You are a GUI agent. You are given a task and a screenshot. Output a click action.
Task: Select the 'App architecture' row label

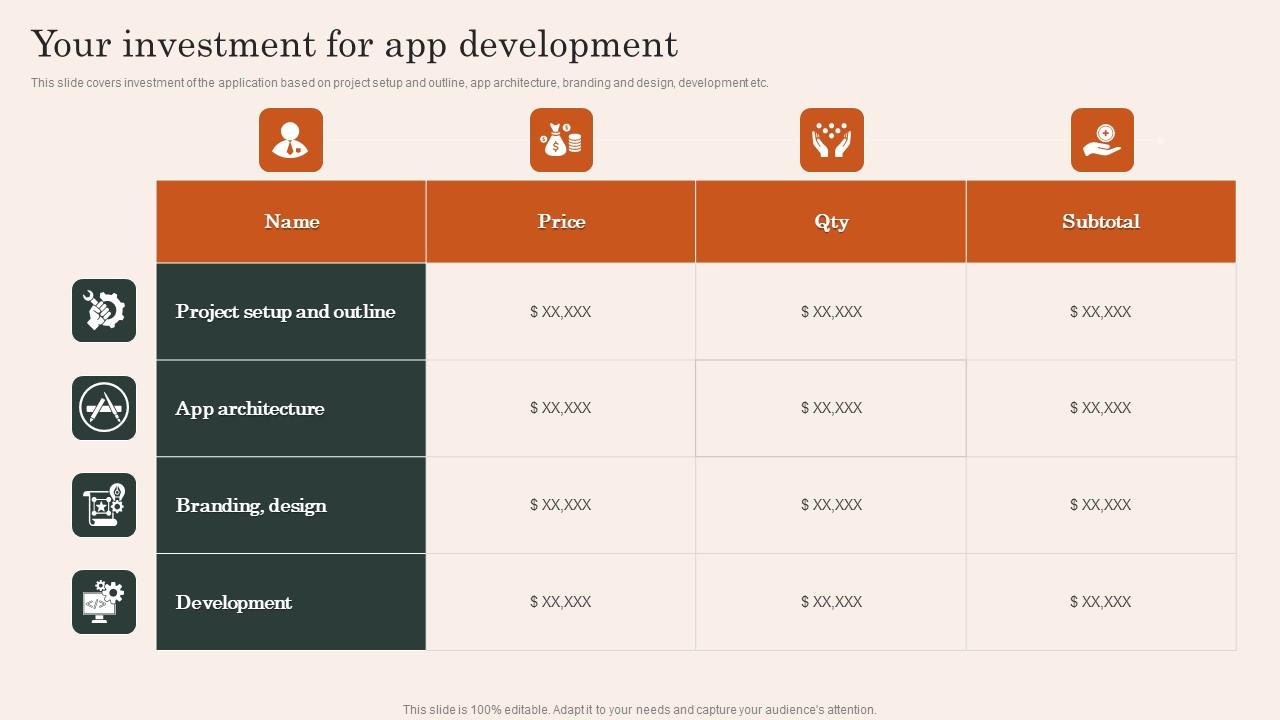tap(291, 409)
